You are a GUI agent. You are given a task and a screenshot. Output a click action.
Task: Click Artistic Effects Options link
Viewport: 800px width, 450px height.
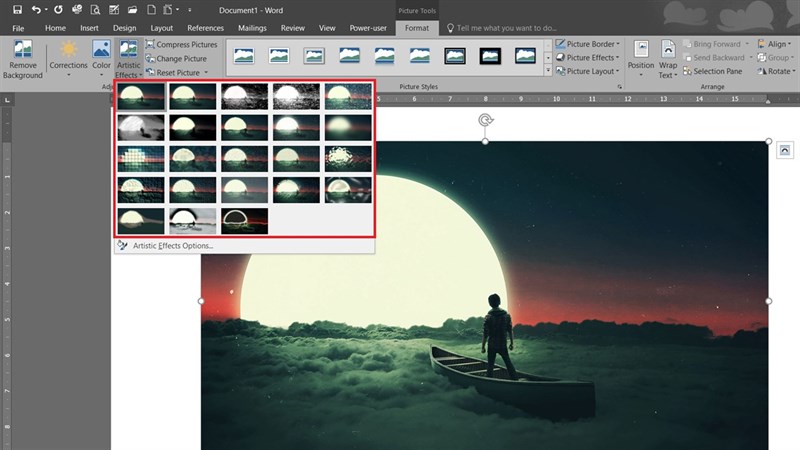click(x=172, y=245)
